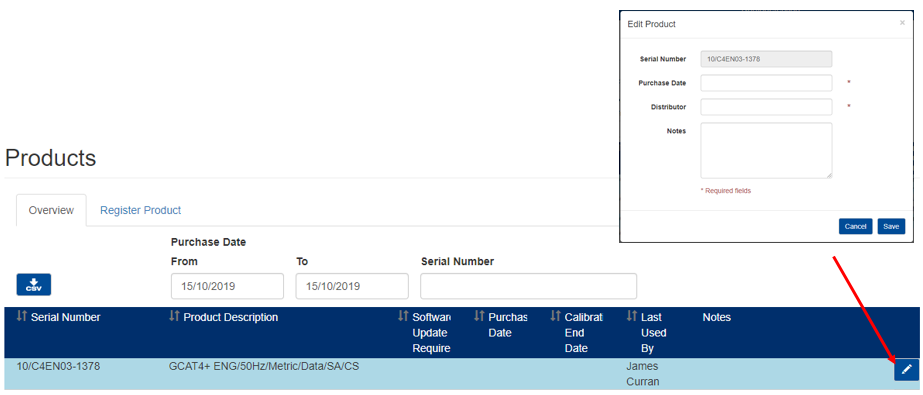Click the disabled Serial Number field
The width and height of the screenshot is (923, 395).
click(x=766, y=59)
